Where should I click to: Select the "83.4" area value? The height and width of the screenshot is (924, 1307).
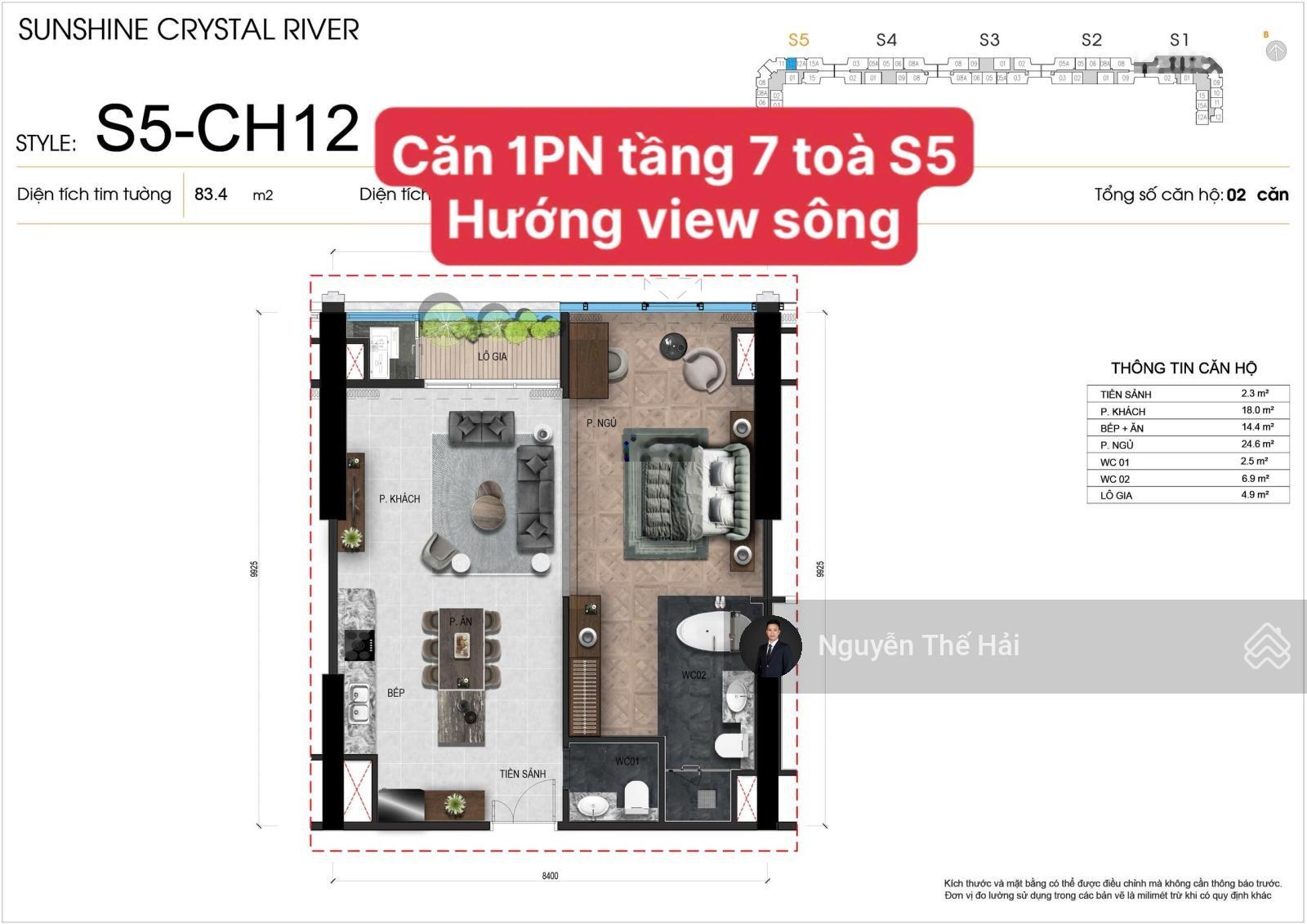[x=211, y=194]
